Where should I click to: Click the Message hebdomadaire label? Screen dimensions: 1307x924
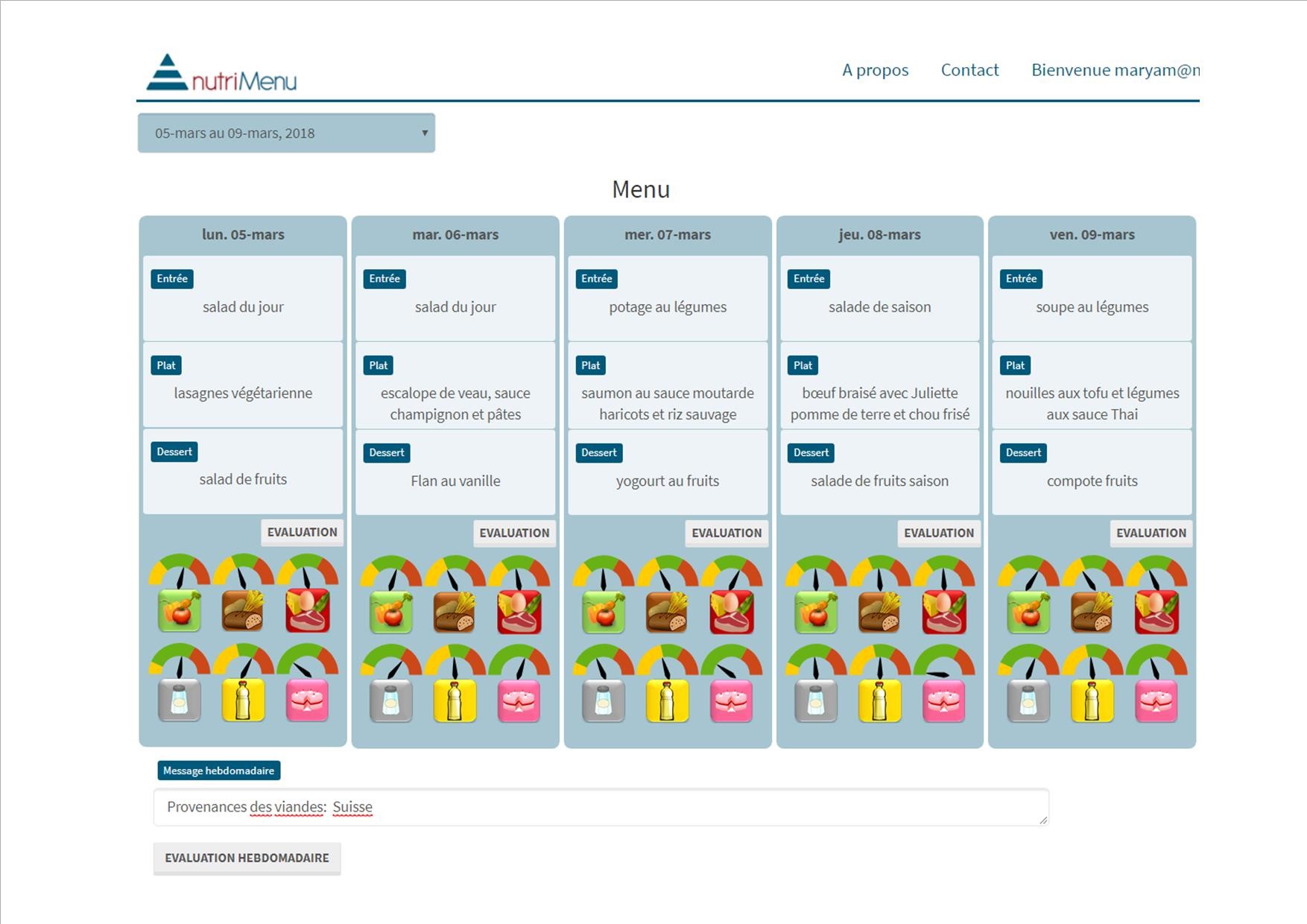[x=219, y=770]
